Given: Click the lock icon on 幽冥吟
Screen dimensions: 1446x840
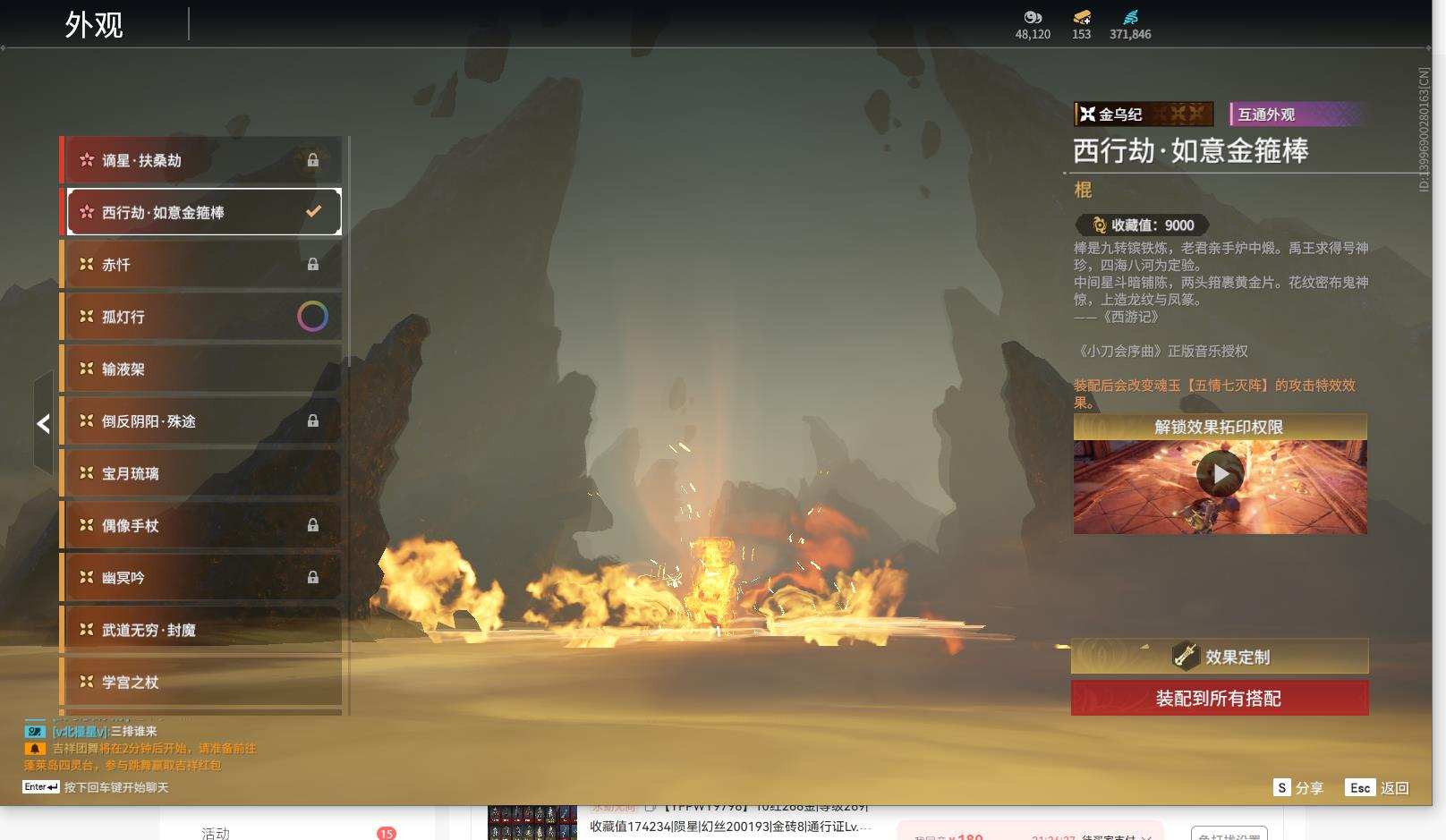Looking at the screenshot, I should point(313,577).
